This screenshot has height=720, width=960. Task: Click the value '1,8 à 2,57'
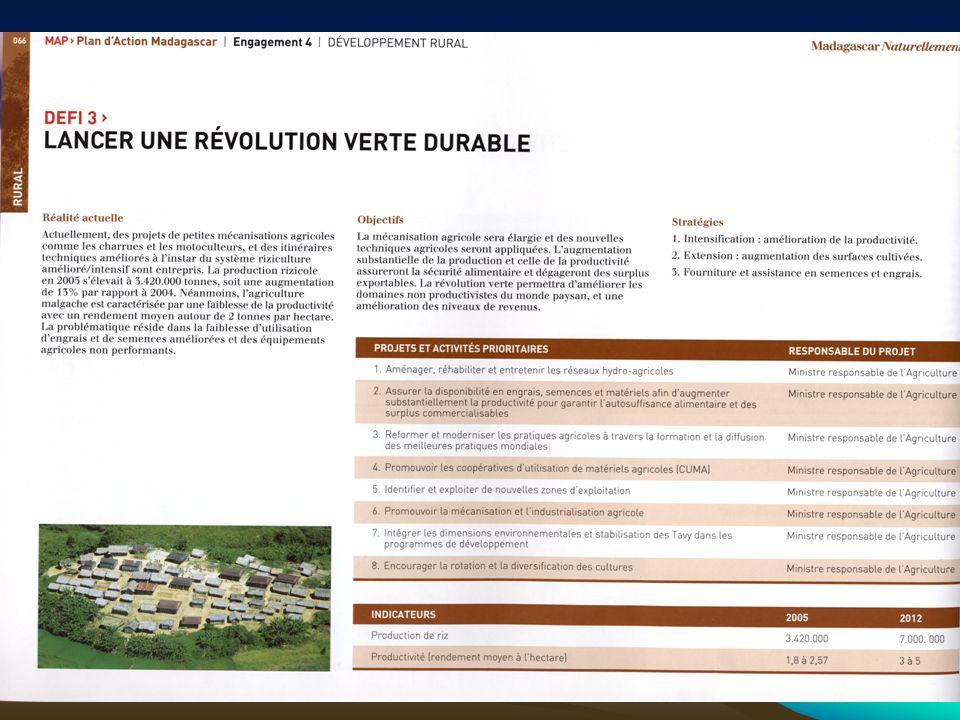pos(806,661)
